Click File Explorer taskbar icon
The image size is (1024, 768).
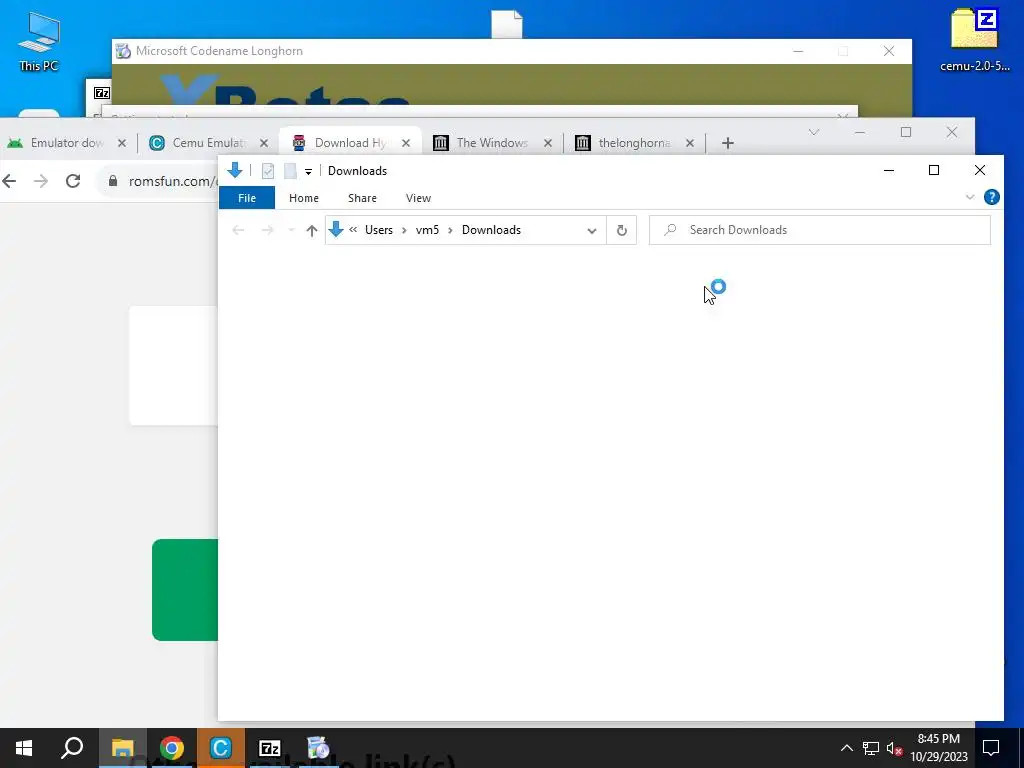coord(122,748)
